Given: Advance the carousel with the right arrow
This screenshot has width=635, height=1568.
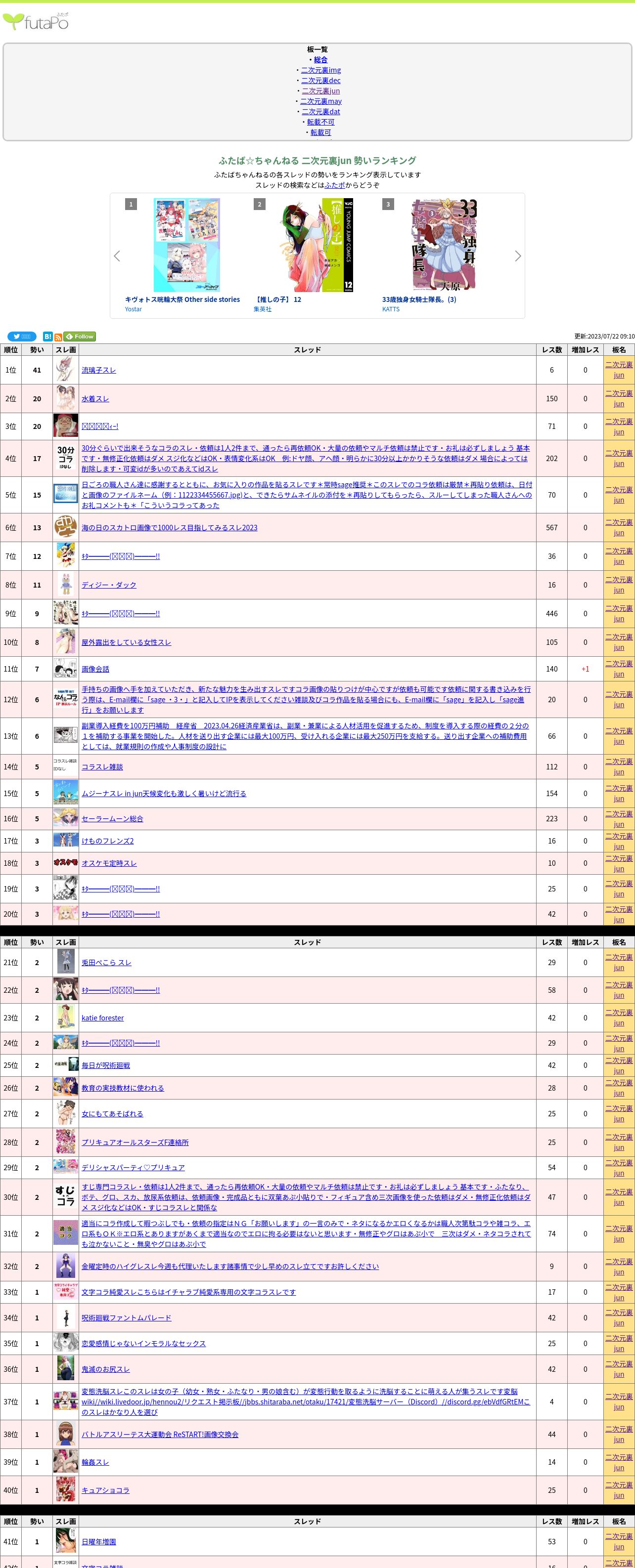Looking at the screenshot, I should (x=518, y=256).
